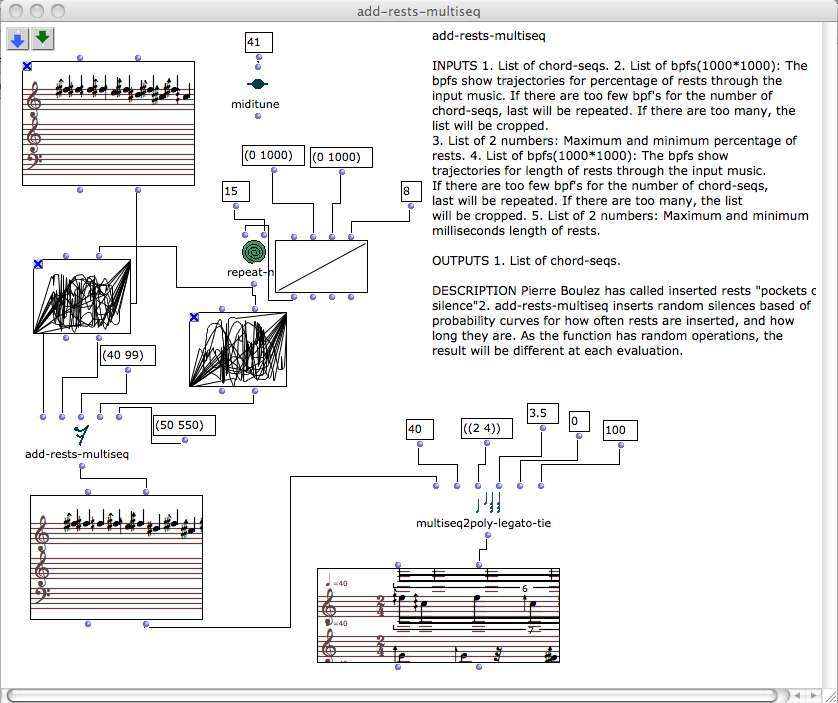Select the diagonal line bpf box
This screenshot has height=703, width=838.
321,266
